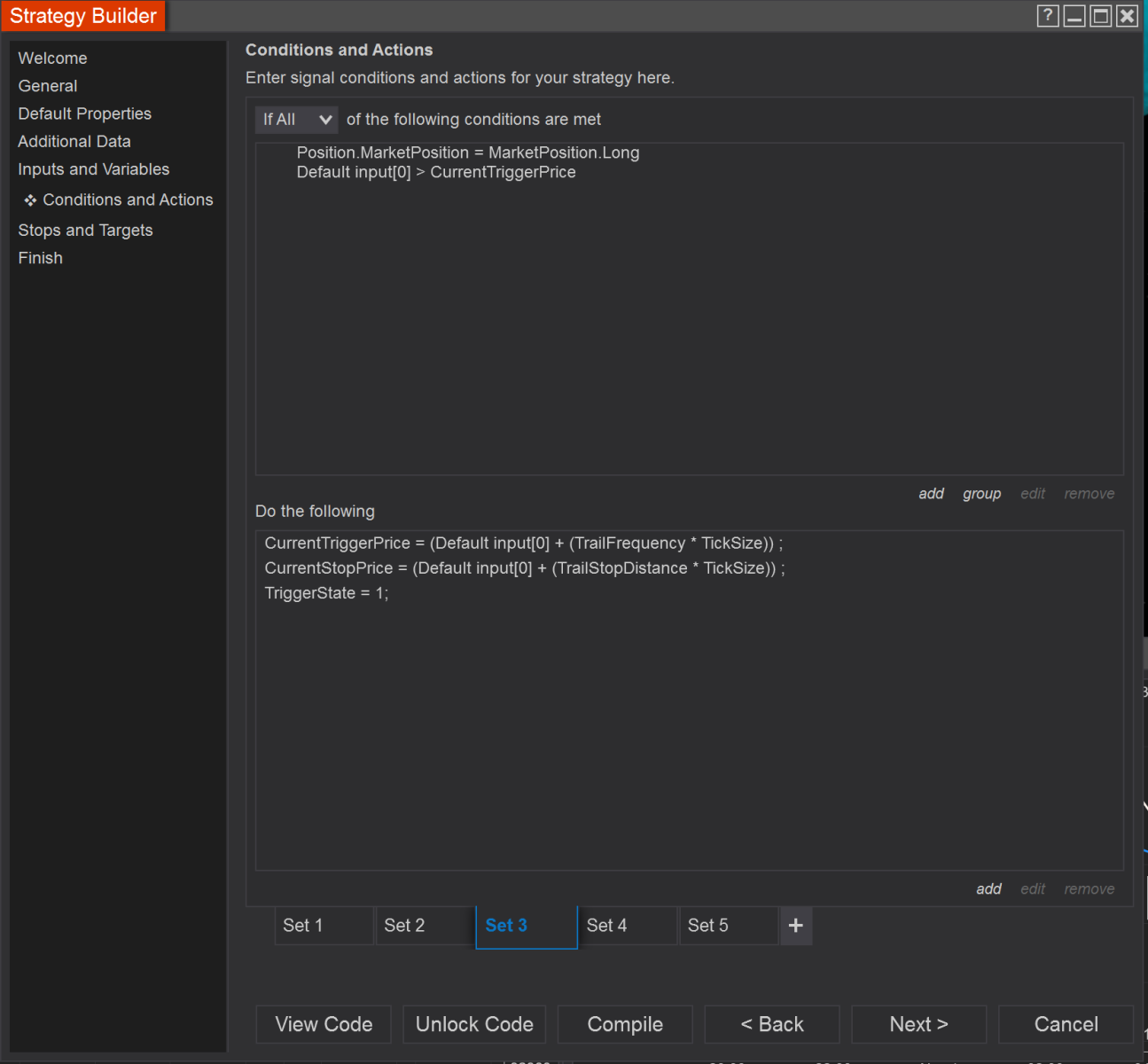Screen dimensions: 1148x1064
Task: Add a new condition via conditions add link
Action: point(931,494)
